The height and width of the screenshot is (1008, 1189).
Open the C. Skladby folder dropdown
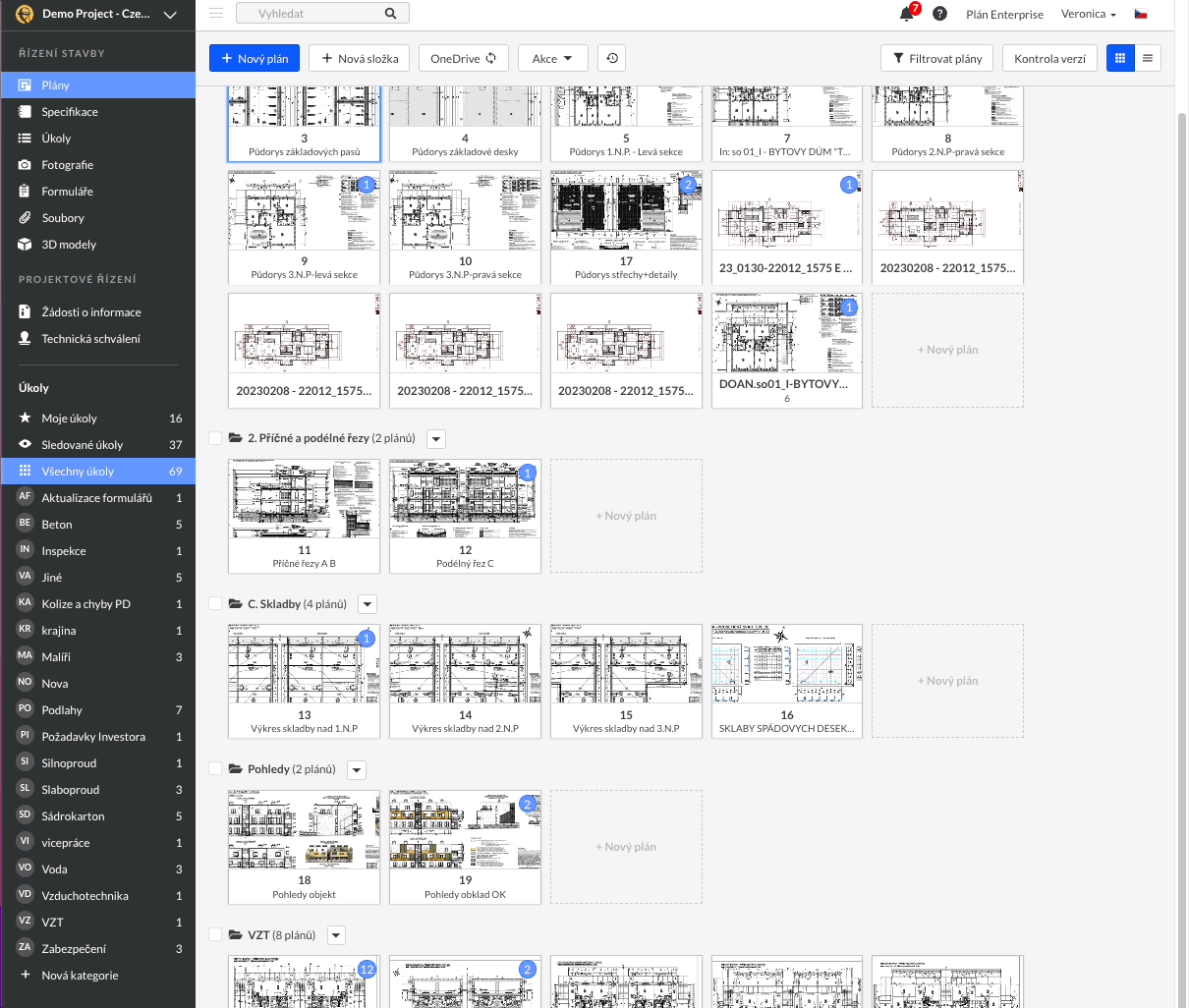[368, 605]
